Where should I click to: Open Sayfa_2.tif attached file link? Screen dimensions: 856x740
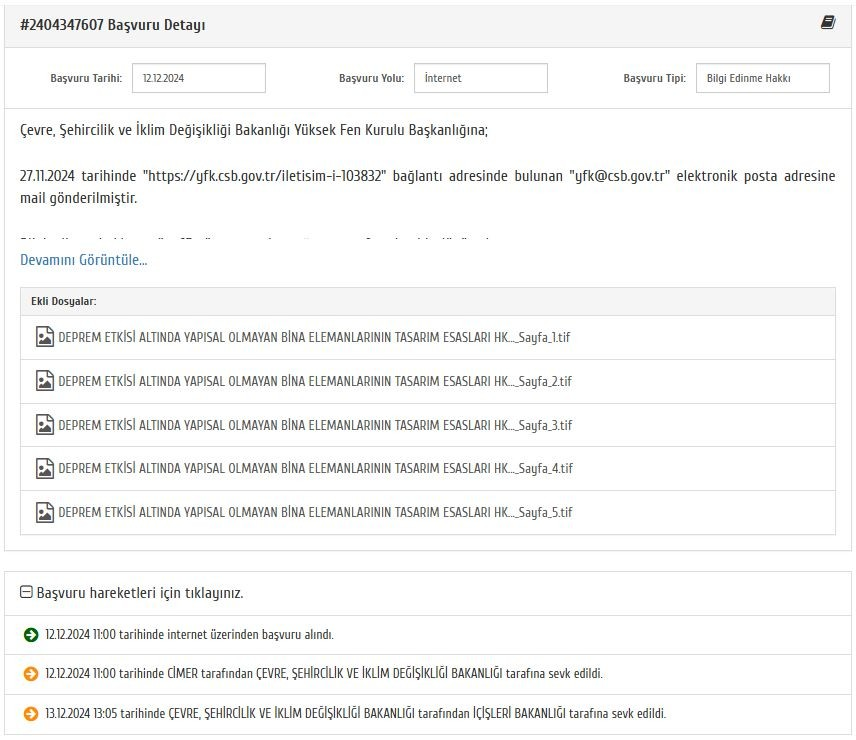pos(315,381)
